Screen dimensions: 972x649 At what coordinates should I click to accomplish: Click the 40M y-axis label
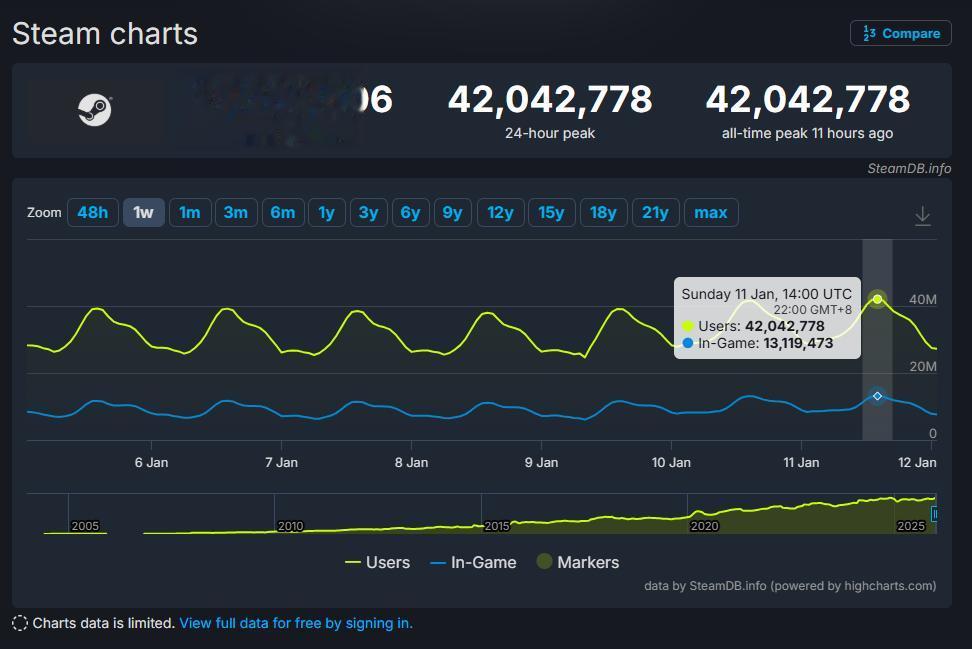point(922,299)
